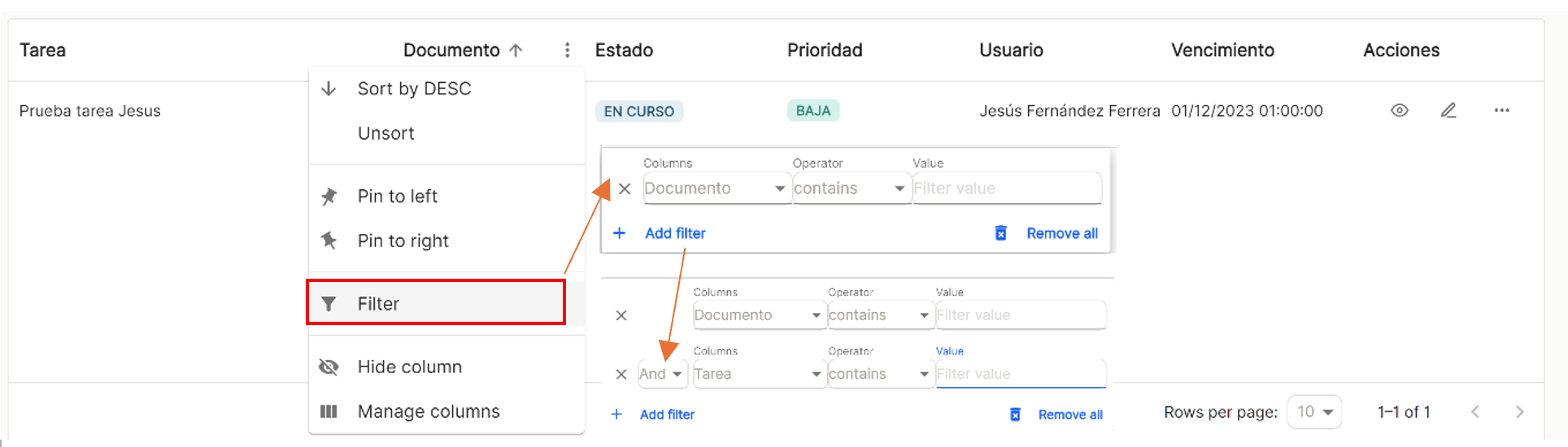Viewport: 1568px width, 447px height.
Task: Open the Tarea columns dropdown
Action: (x=758, y=374)
